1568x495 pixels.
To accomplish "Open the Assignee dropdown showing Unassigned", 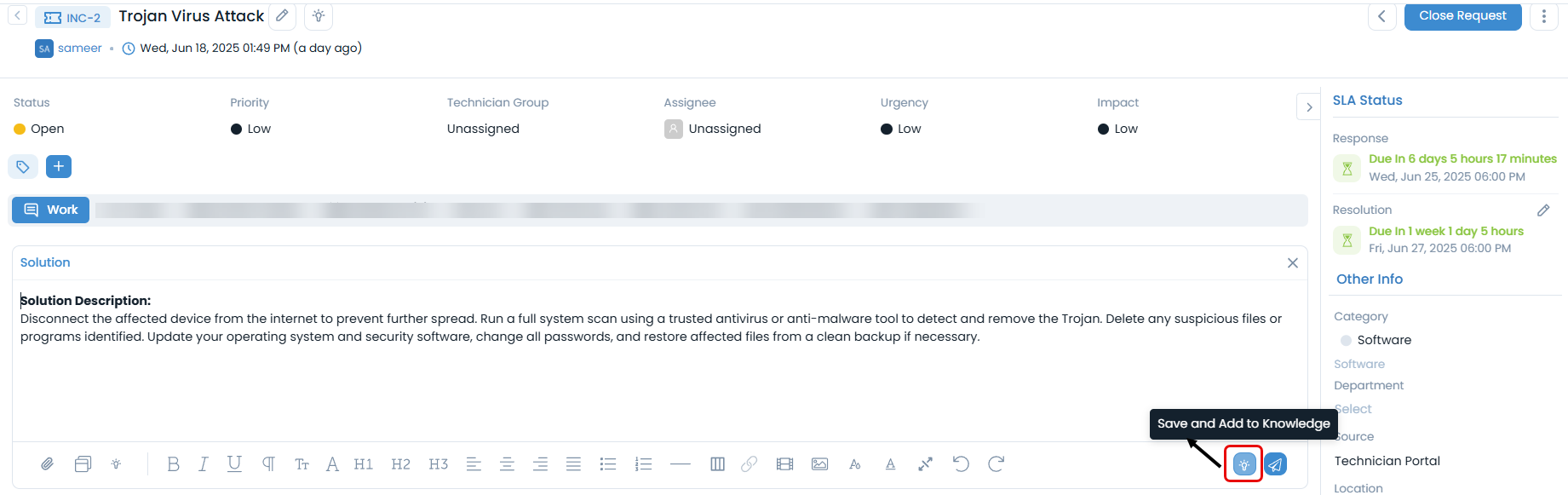I will [724, 130].
